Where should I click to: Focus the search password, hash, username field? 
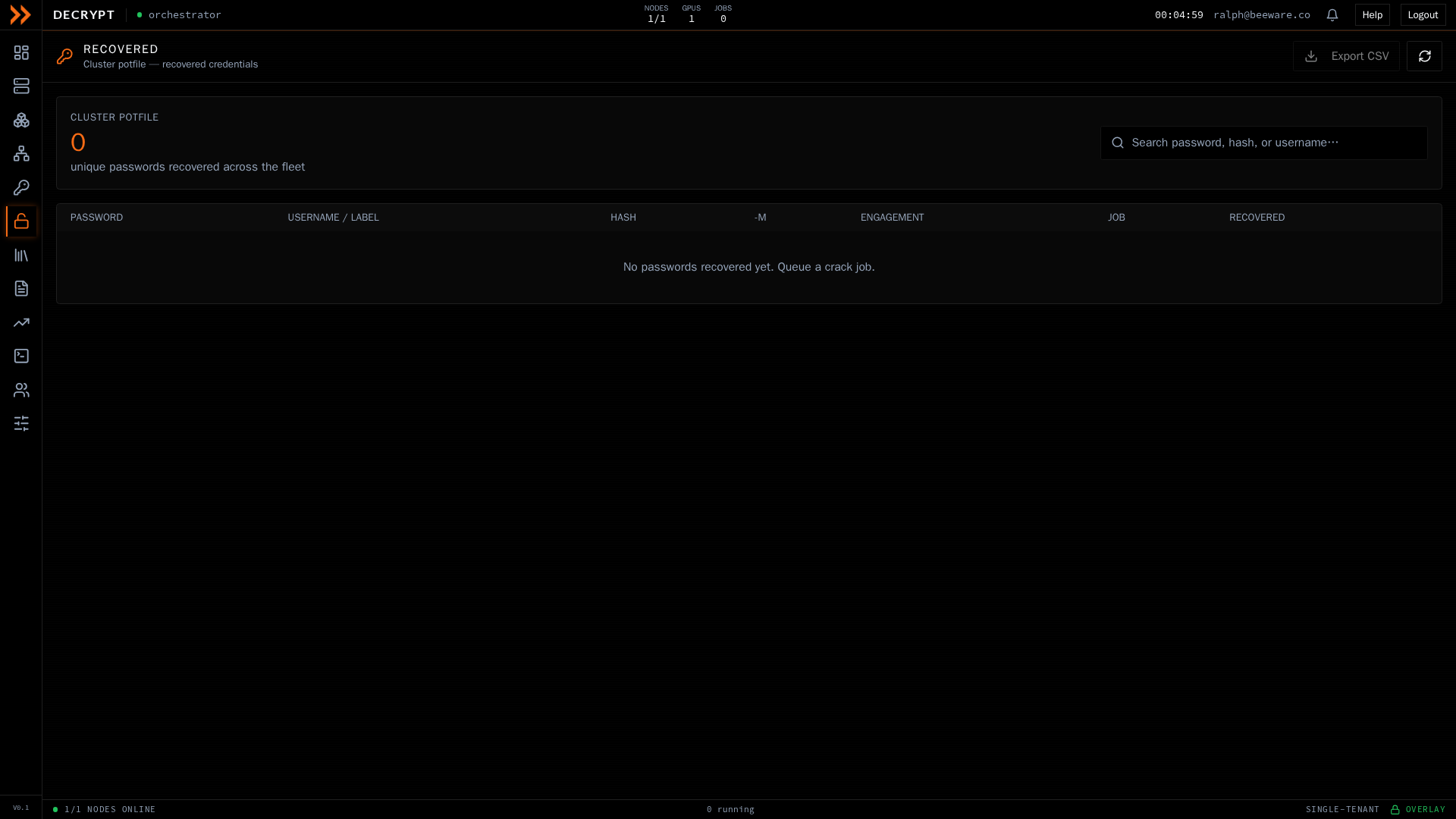(1264, 143)
